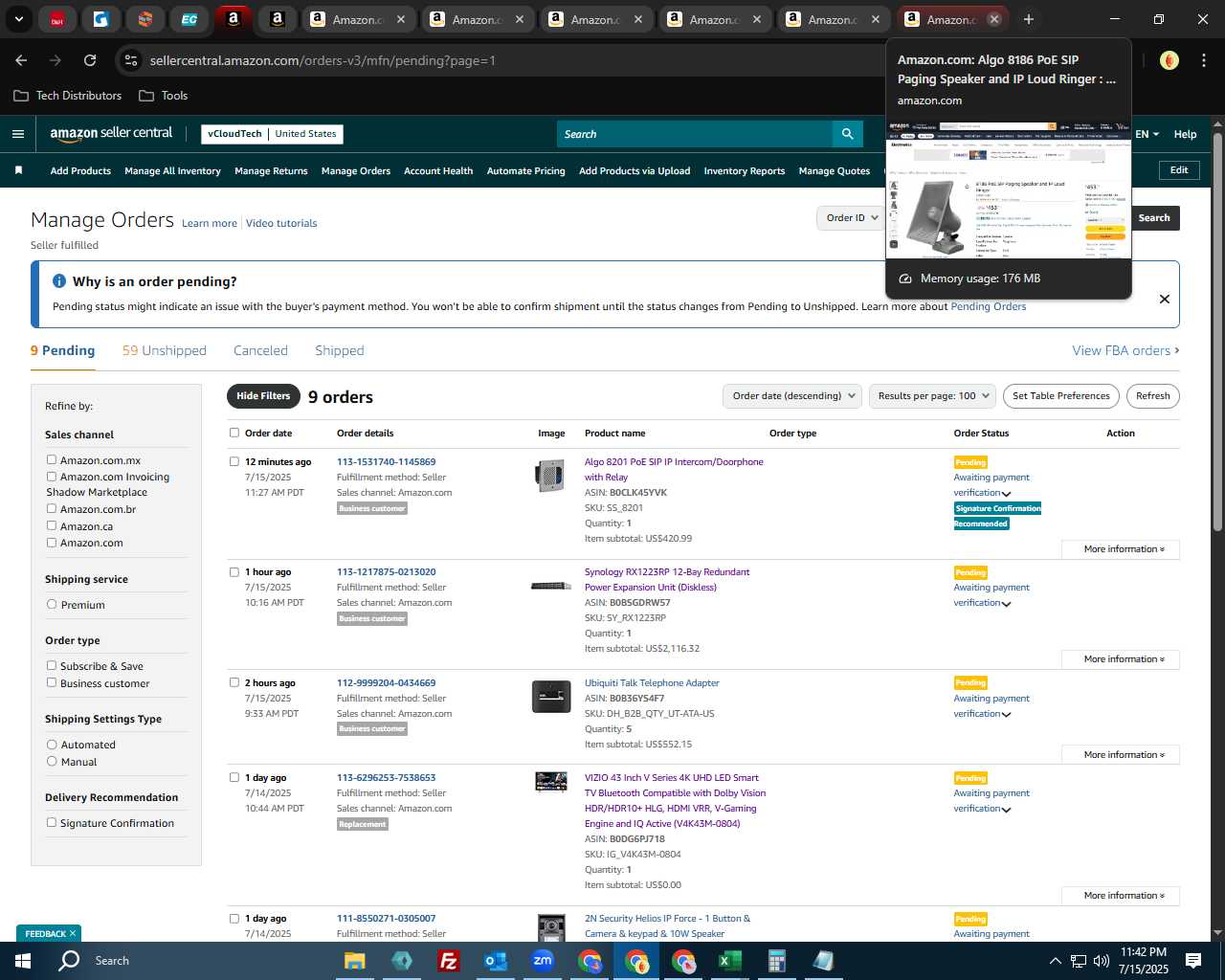This screenshot has width=1225, height=980.
Task: Expand More information for the Algo 8201 order
Action: click(1121, 549)
